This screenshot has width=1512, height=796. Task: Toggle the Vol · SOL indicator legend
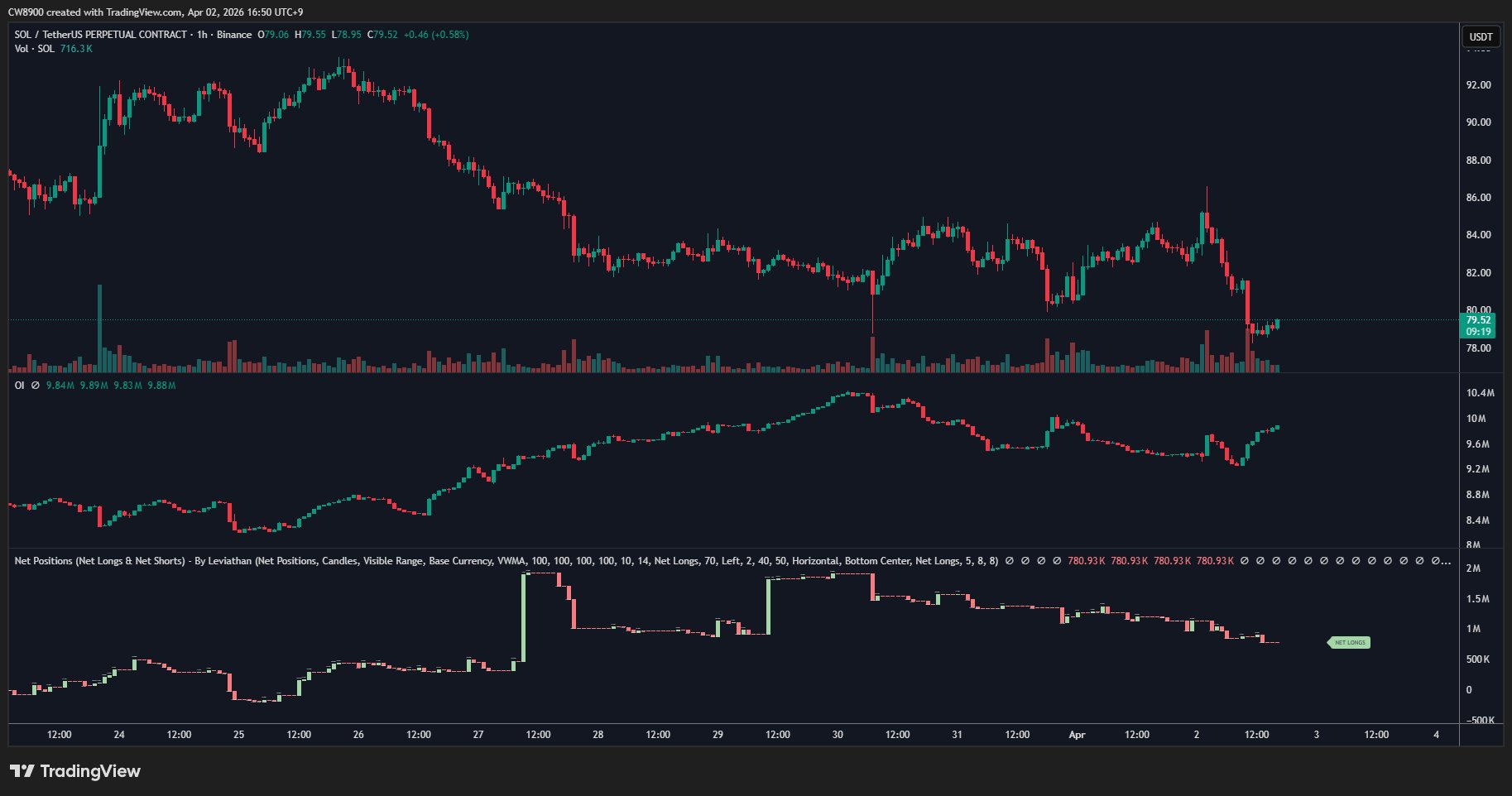[35, 49]
